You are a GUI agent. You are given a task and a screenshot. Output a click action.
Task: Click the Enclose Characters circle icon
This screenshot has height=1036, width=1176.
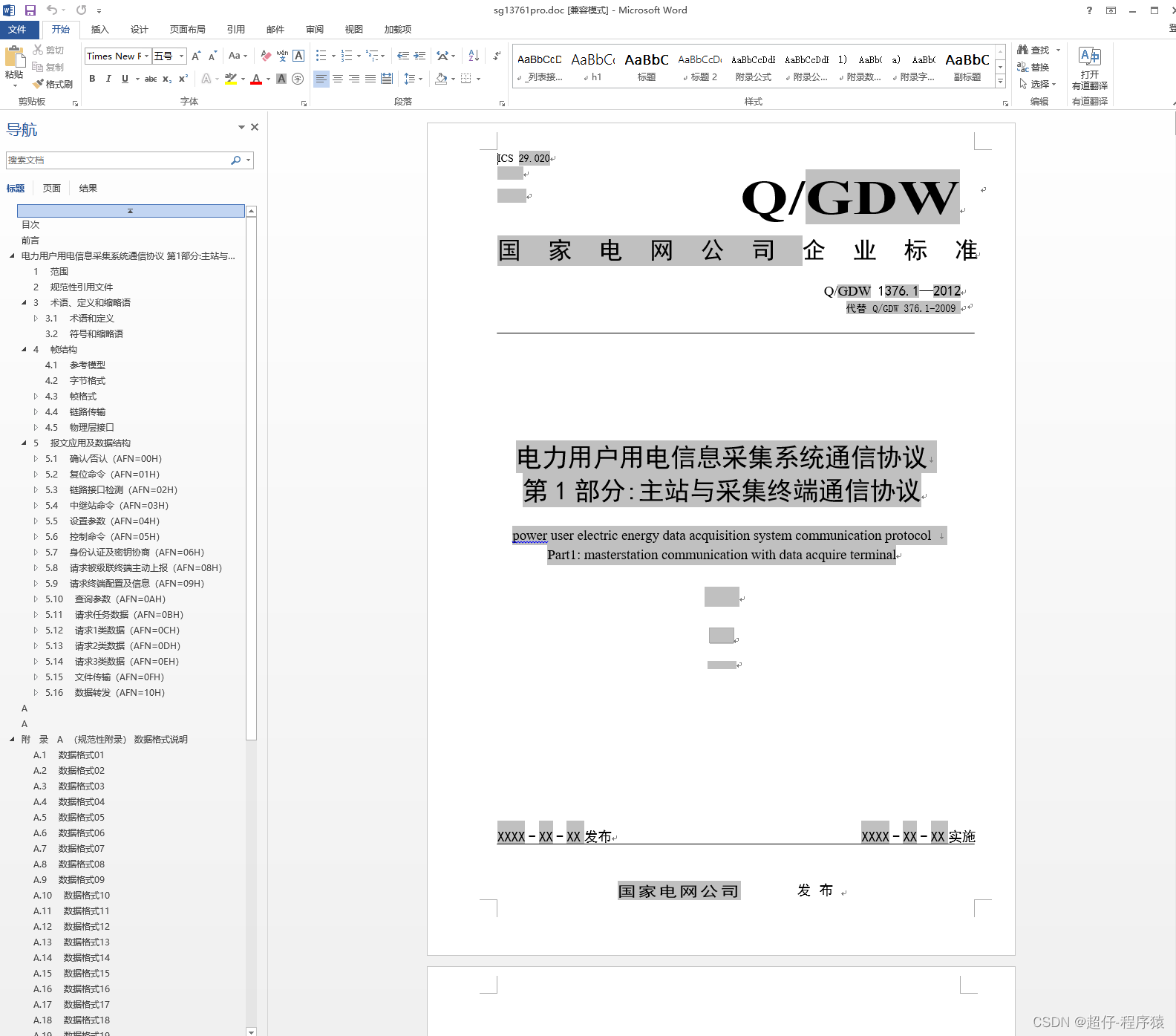coord(298,79)
